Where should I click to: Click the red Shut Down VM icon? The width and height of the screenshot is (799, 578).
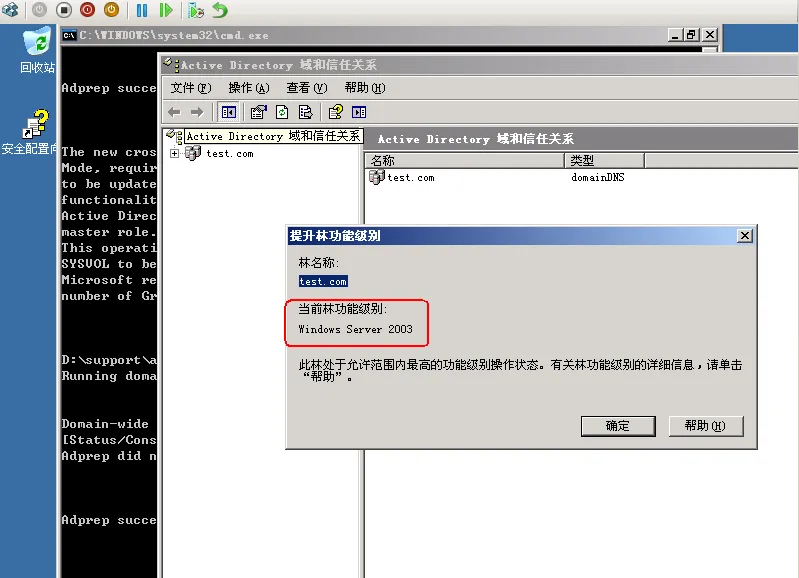88,10
